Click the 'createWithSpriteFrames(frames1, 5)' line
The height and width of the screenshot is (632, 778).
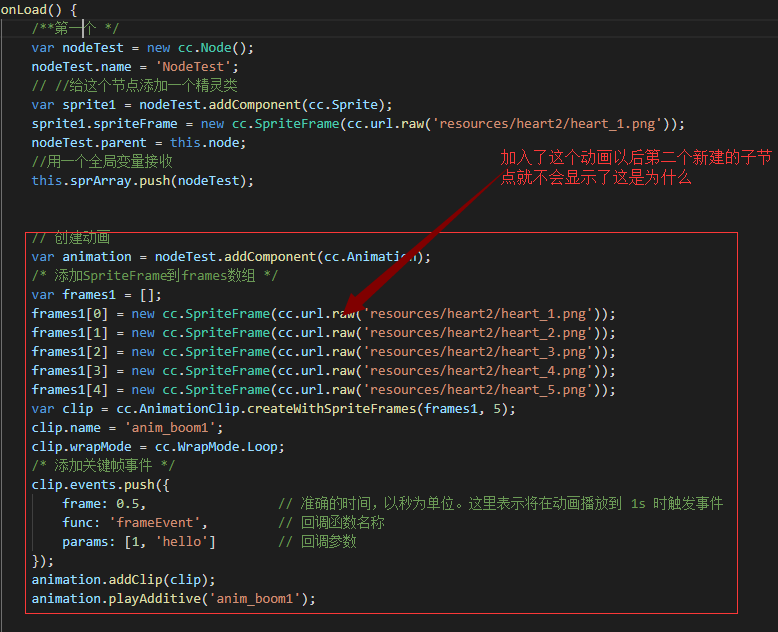coord(273,408)
